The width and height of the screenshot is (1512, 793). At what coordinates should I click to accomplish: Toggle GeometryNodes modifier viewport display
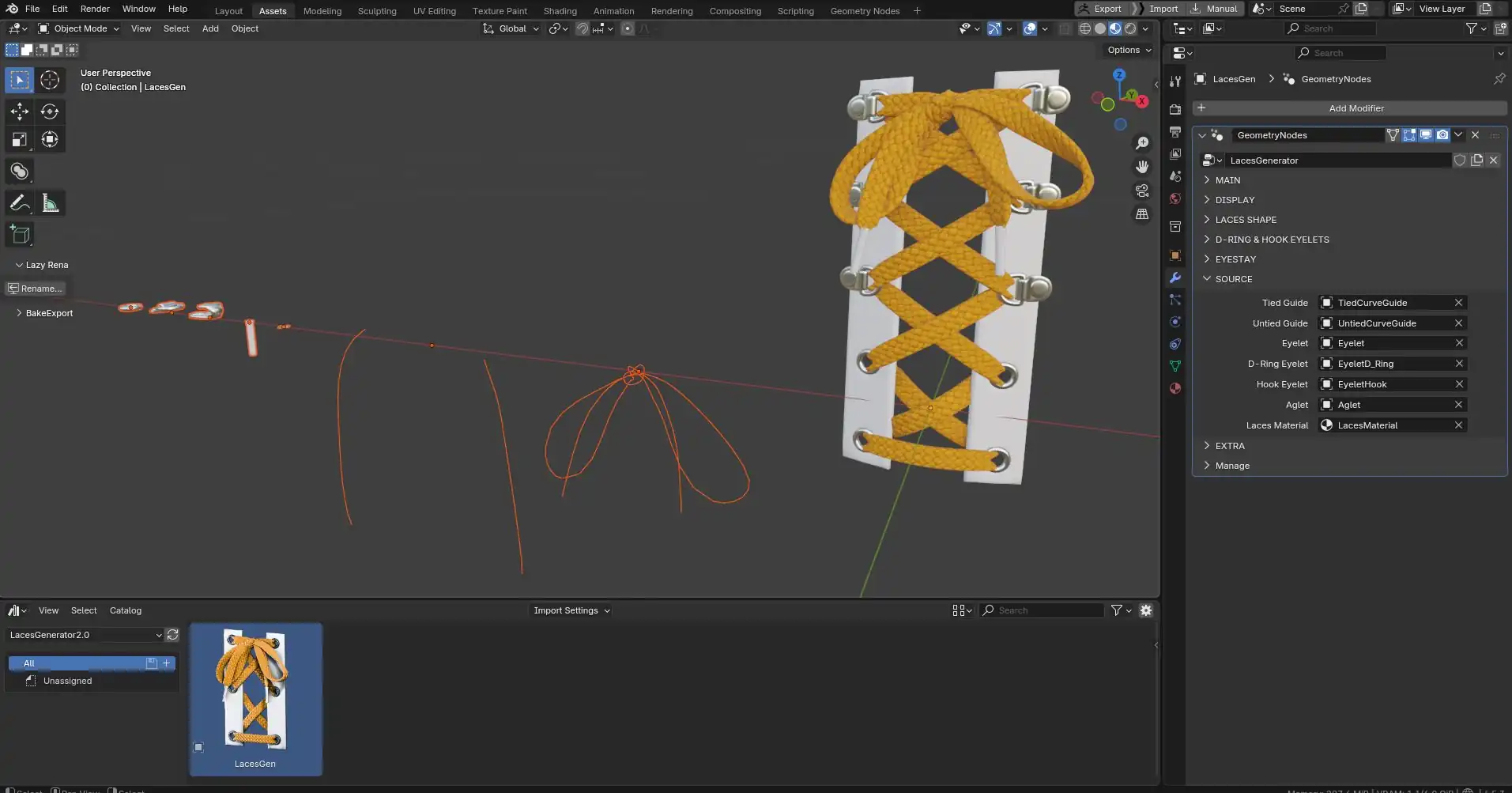[x=1426, y=135]
